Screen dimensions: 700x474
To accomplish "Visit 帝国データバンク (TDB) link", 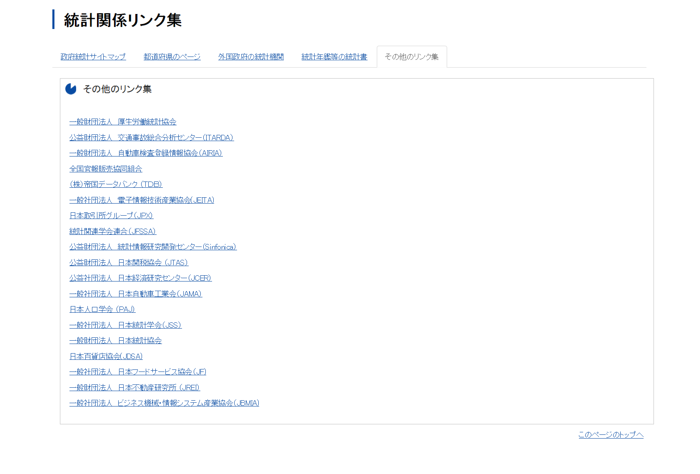I will pyautogui.click(x=116, y=184).
